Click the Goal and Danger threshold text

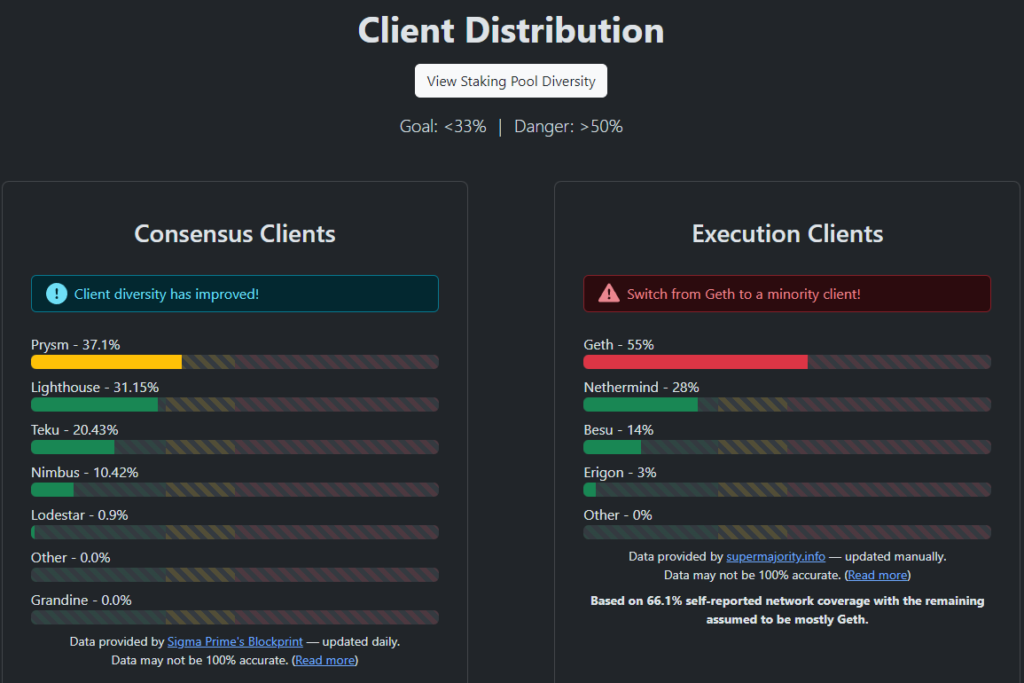click(x=510, y=126)
